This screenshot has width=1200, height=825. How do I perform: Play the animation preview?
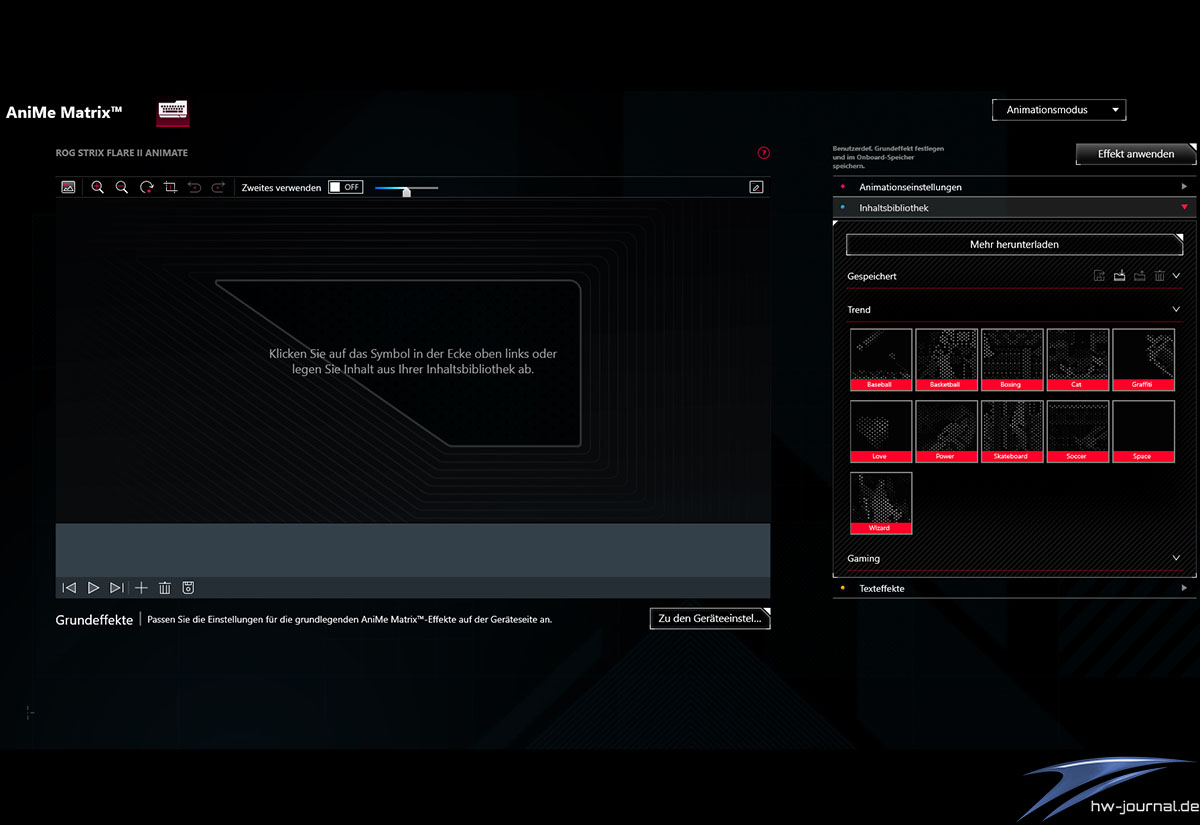[x=93, y=588]
